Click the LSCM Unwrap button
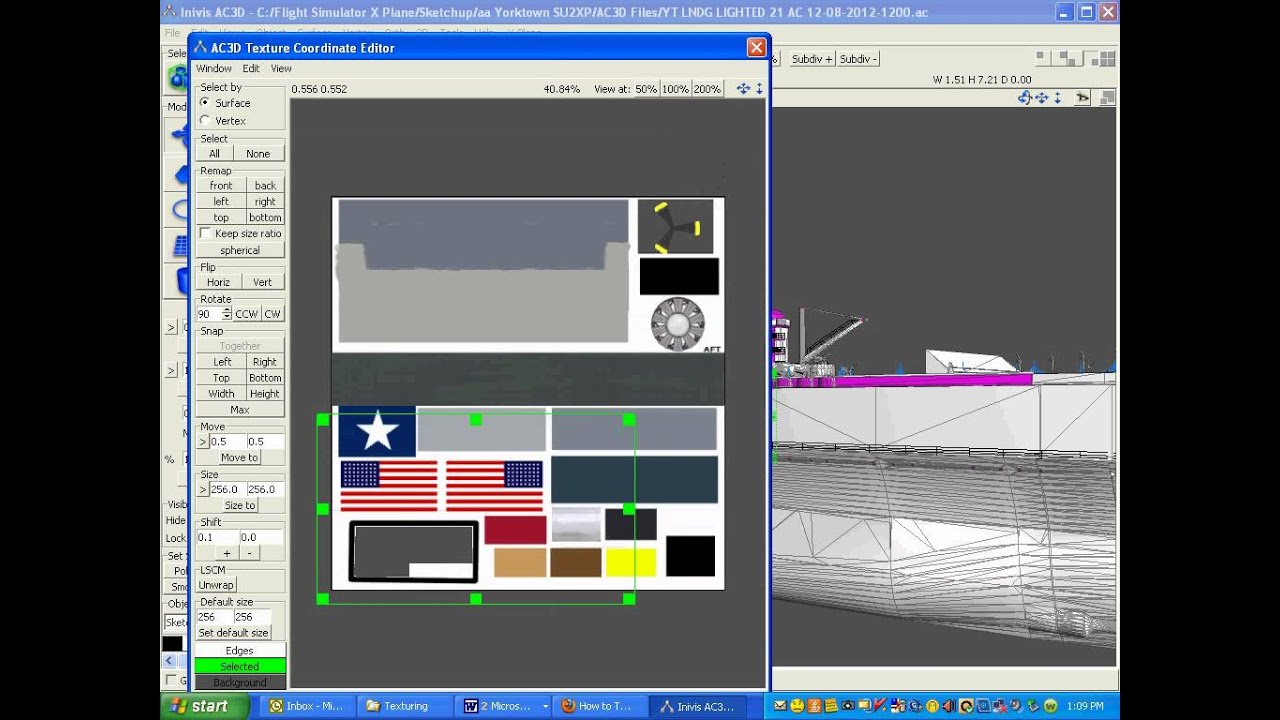Image resolution: width=1280 pixels, height=720 pixels. [x=216, y=586]
